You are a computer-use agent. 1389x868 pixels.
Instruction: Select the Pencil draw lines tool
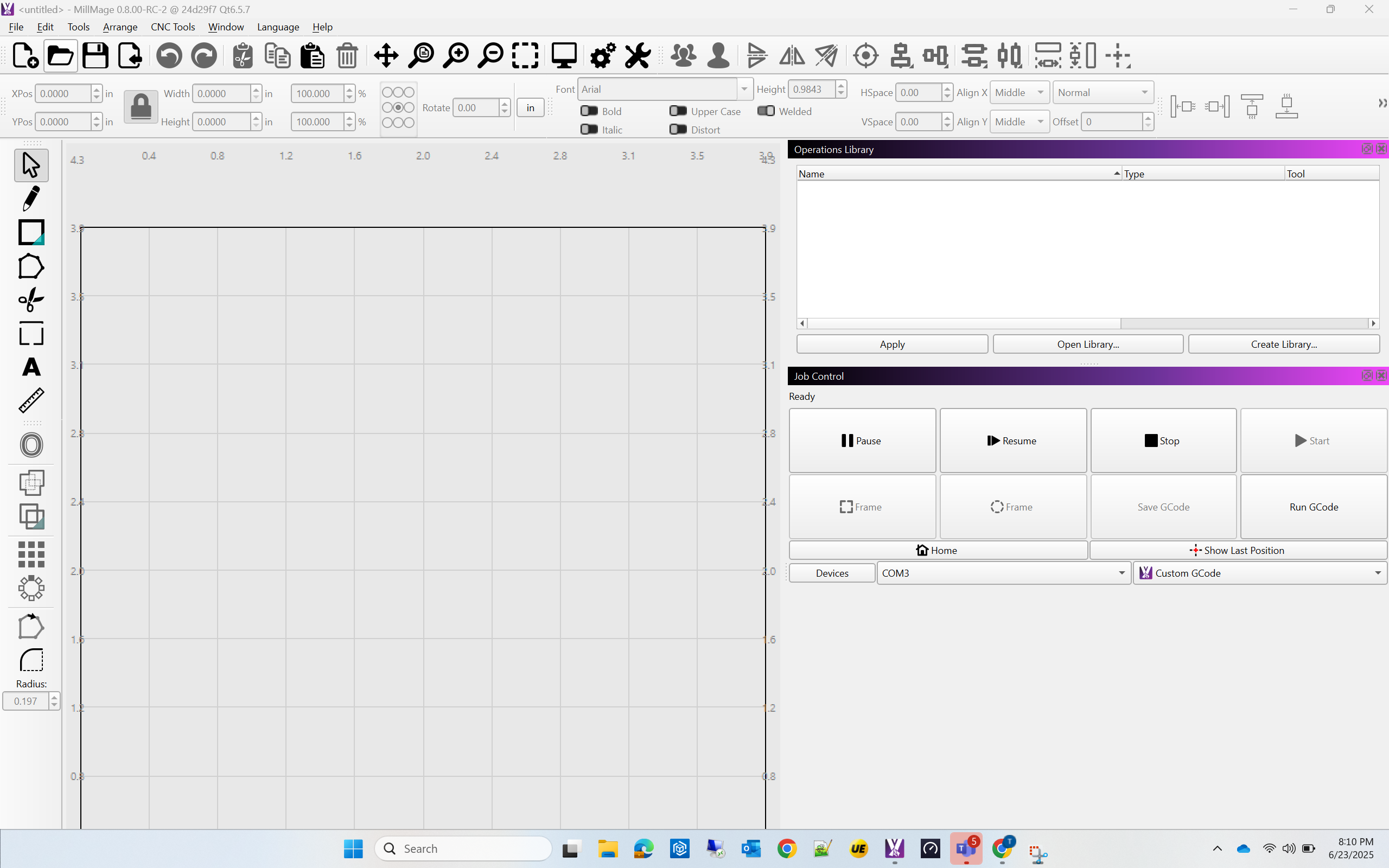point(31,198)
